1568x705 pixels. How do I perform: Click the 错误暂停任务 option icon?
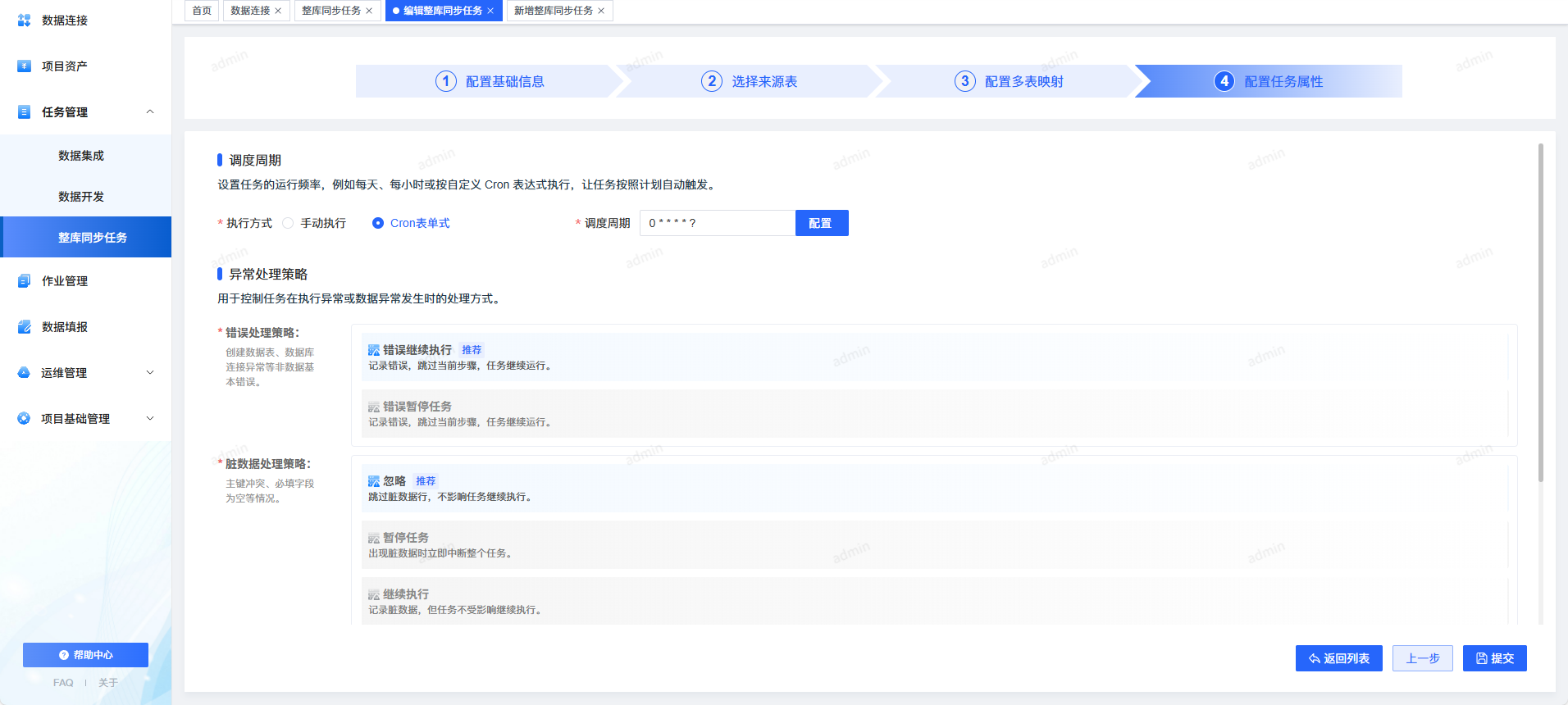374,407
